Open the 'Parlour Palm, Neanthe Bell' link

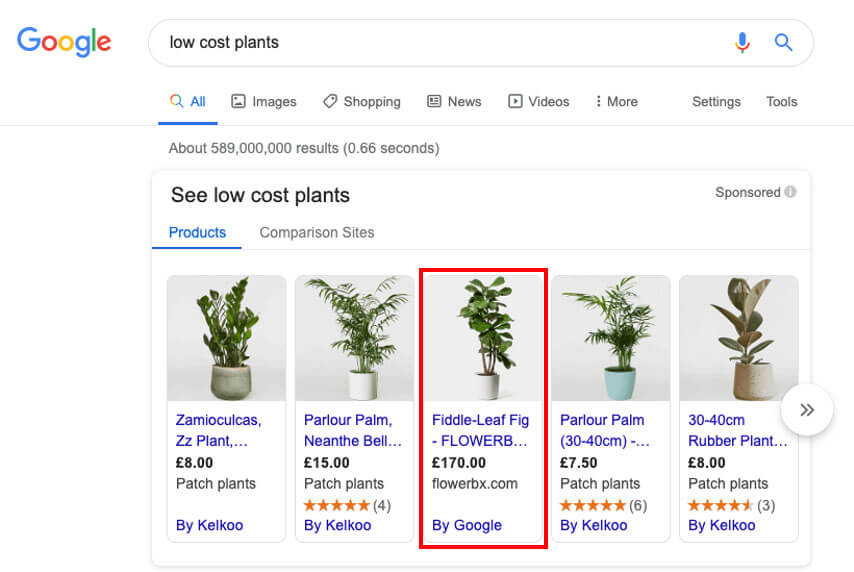[353, 430]
